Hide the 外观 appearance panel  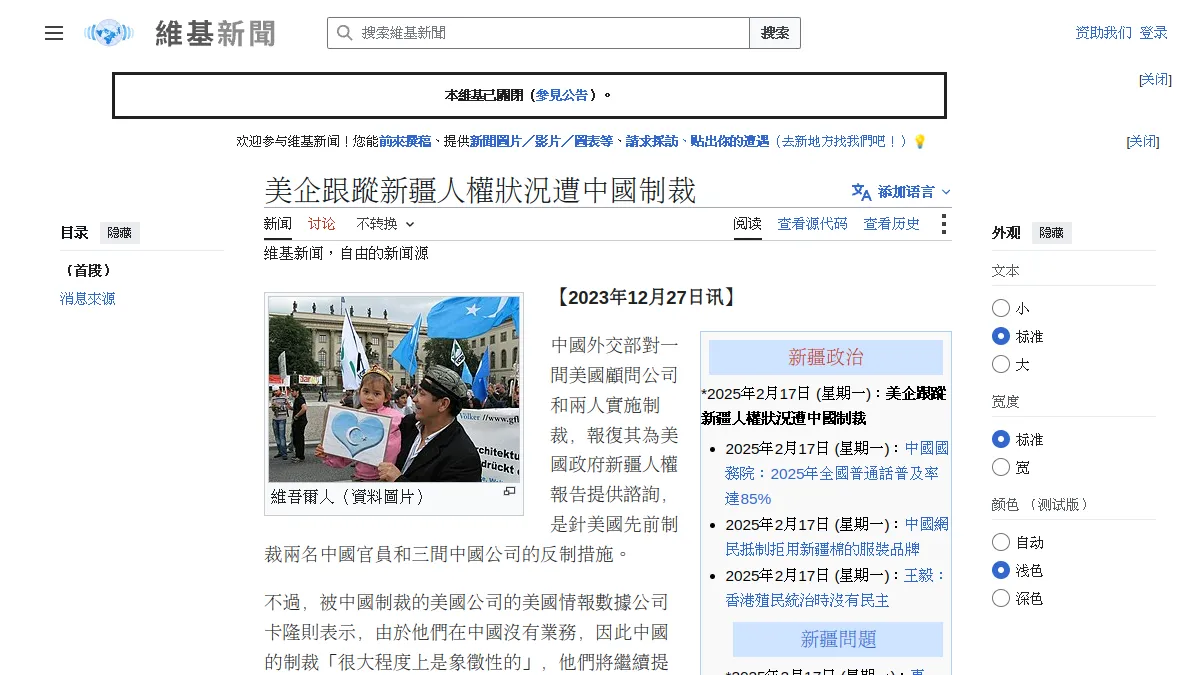tap(1052, 233)
